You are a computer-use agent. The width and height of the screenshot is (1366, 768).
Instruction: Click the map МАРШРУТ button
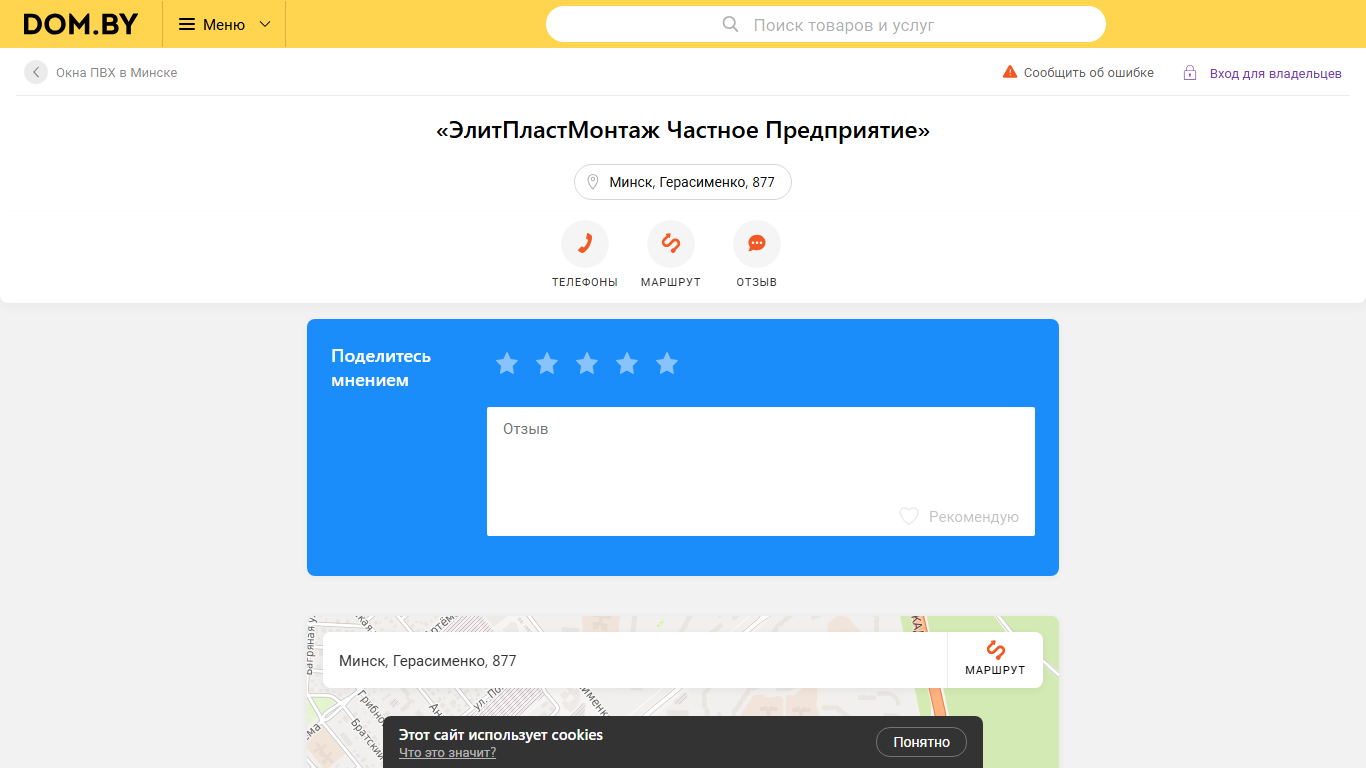point(995,660)
